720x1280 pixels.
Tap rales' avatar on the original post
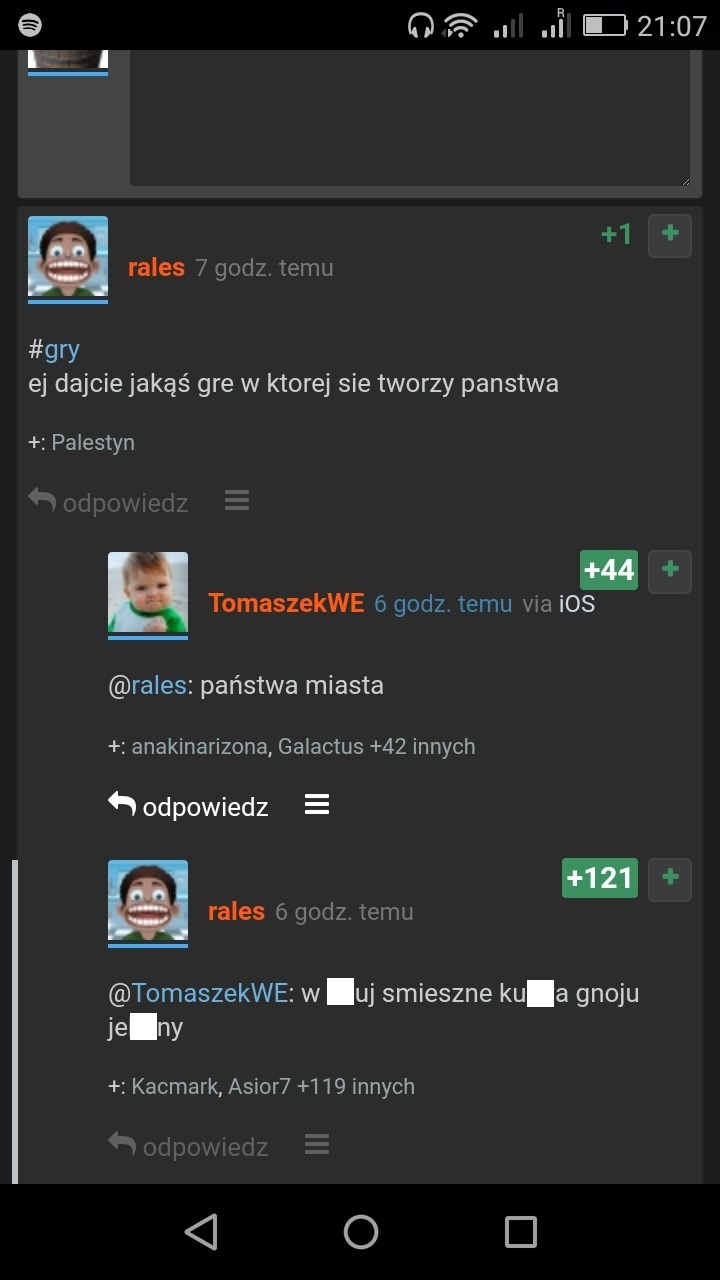pyautogui.click(x=68, y=258)
